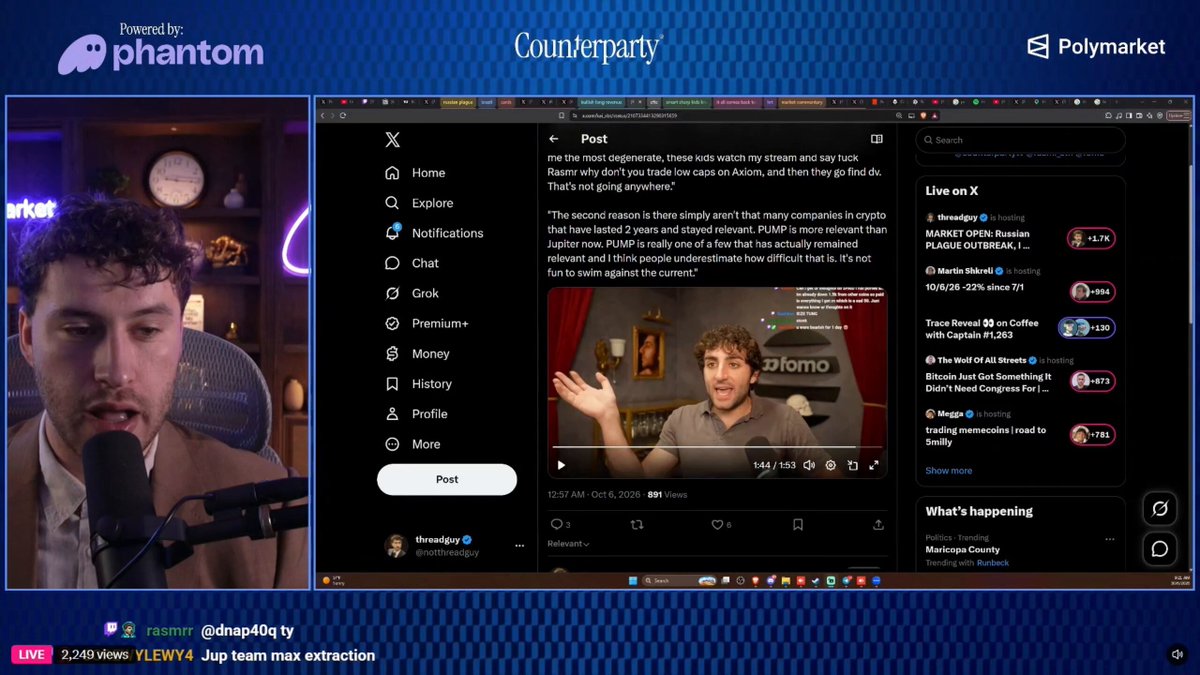Open the floating chat bubble button
1200x675 pixels.
click(x=1160, y=549)
